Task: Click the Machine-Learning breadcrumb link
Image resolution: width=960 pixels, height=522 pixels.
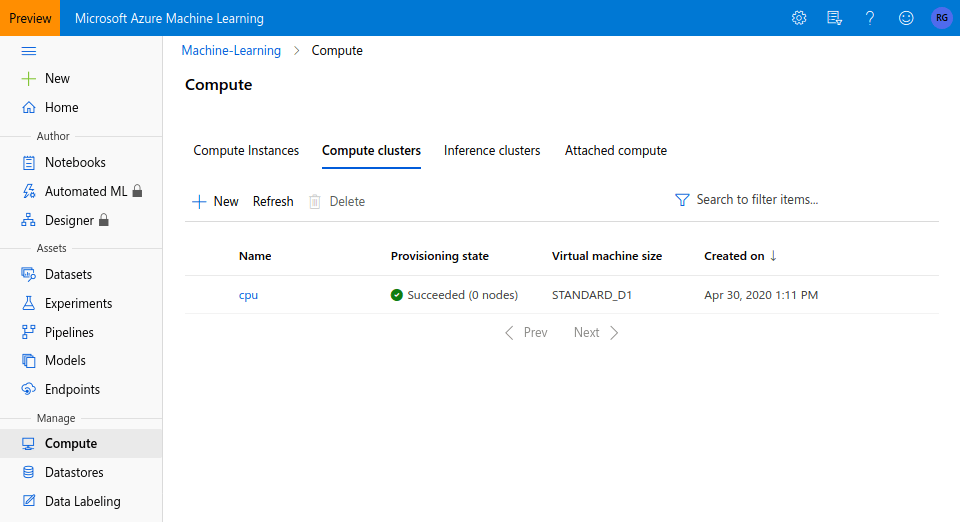Action: click(231, 51)
